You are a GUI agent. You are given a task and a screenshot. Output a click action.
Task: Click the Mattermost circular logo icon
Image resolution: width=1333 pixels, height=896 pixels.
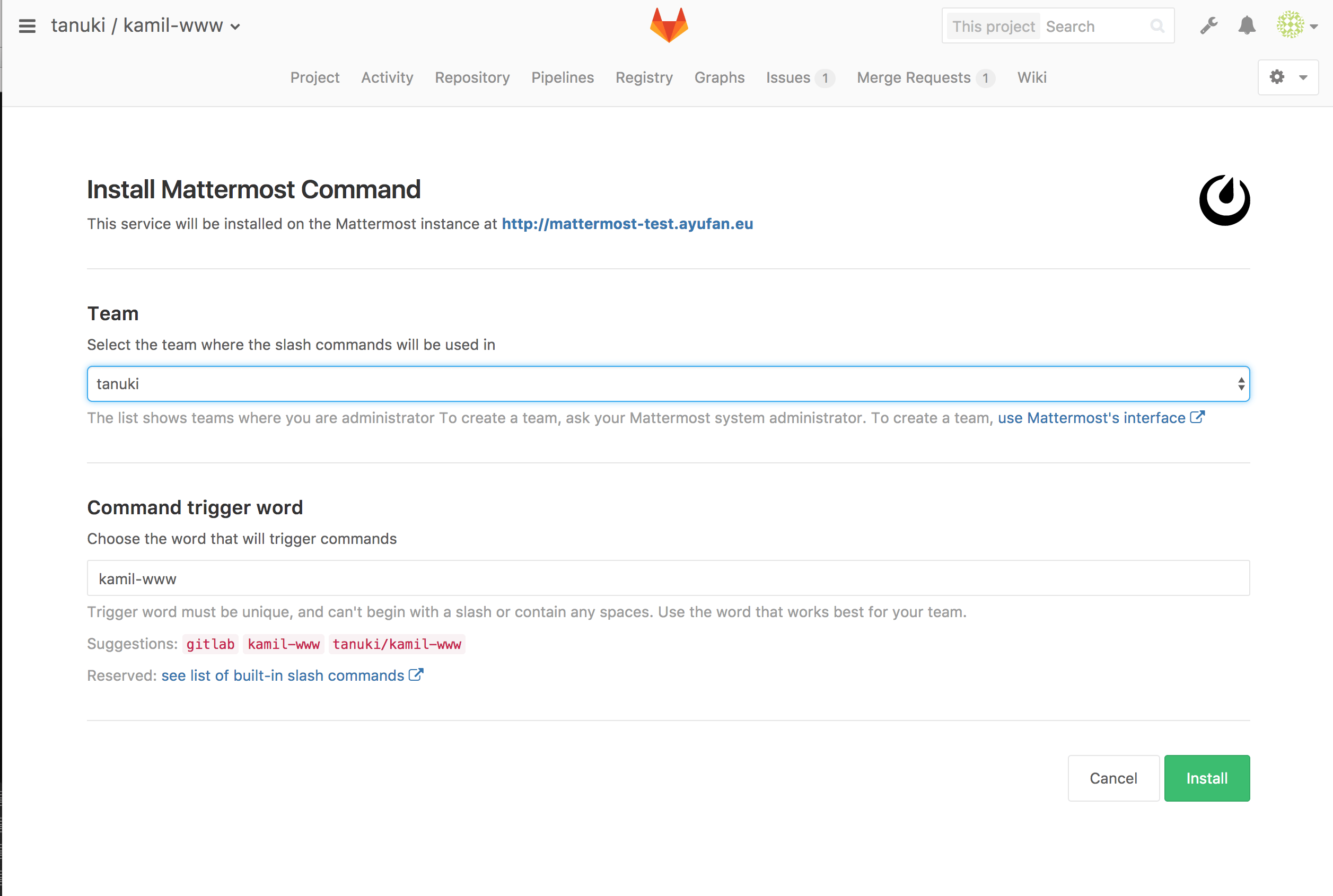point(1225,200)
